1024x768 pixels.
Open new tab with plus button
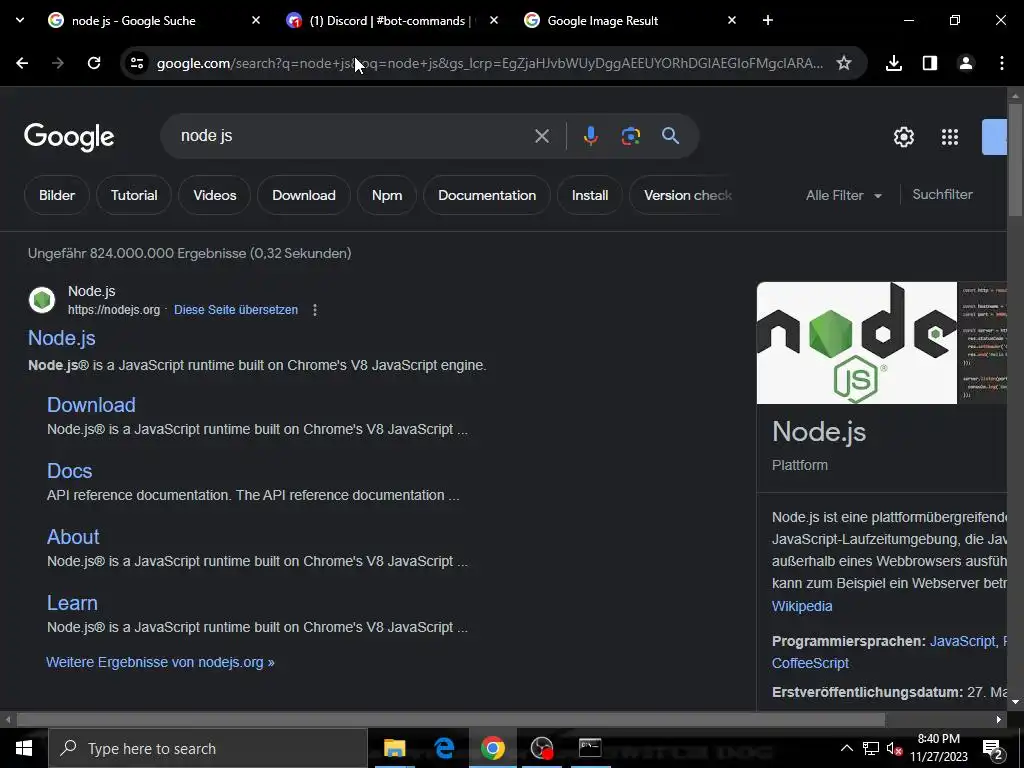(x=767, y=20)
